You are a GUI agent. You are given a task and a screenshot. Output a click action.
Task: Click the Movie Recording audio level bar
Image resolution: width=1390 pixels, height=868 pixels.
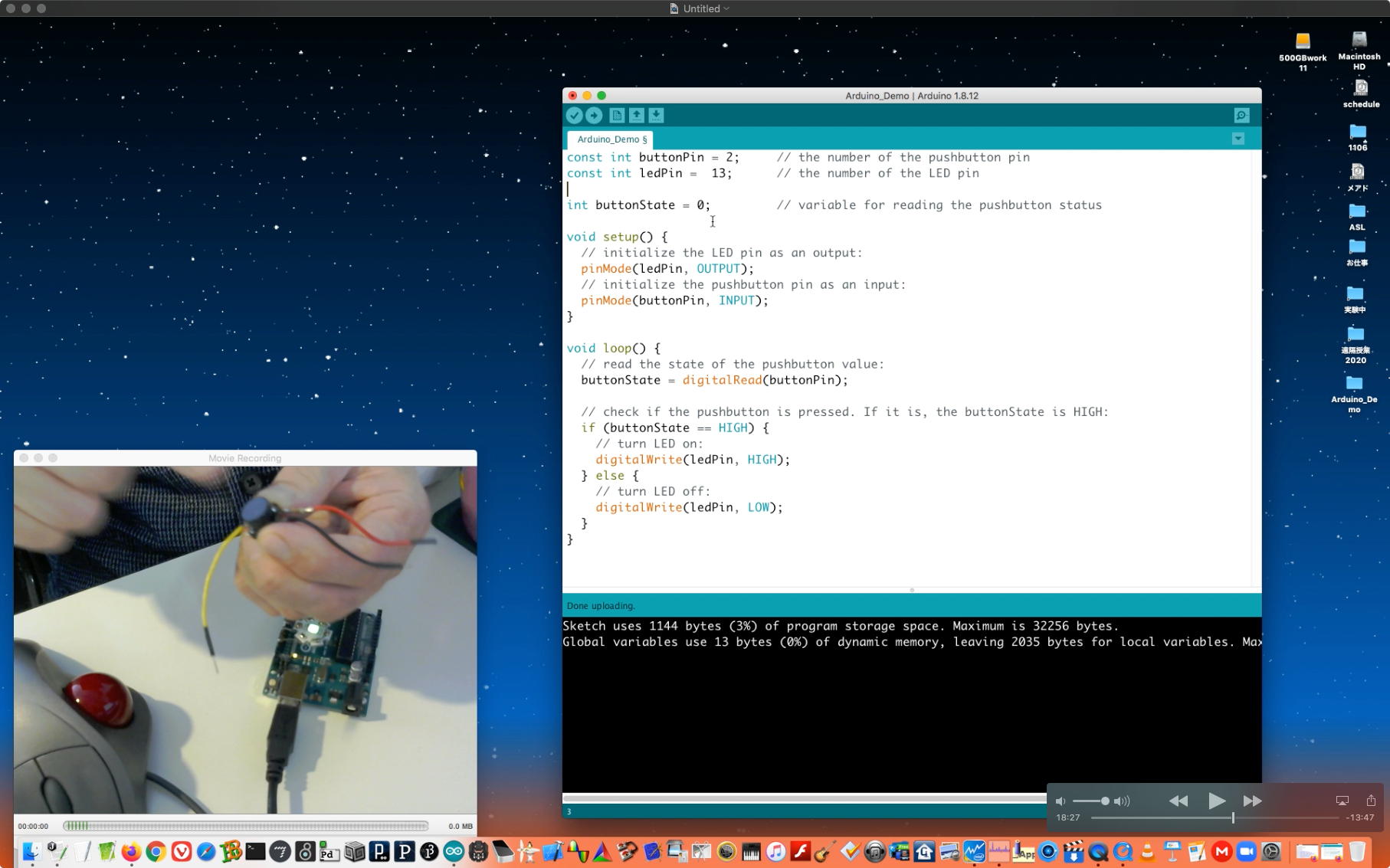[x=245, y=826]
